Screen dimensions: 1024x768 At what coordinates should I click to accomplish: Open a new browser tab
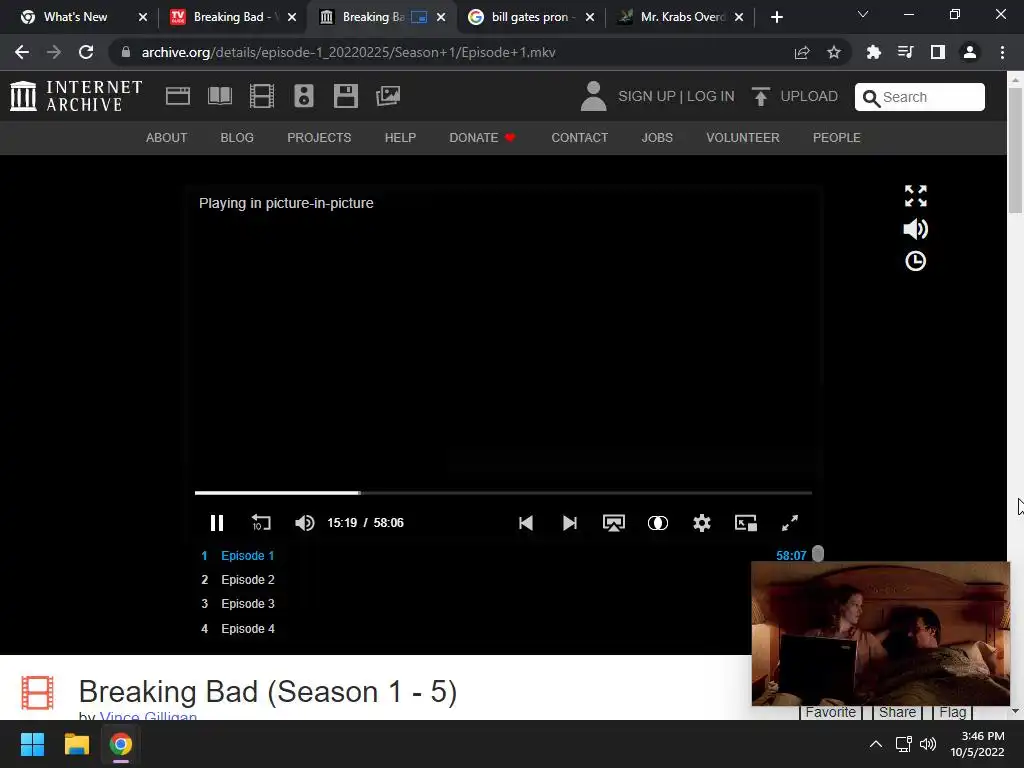776,17
